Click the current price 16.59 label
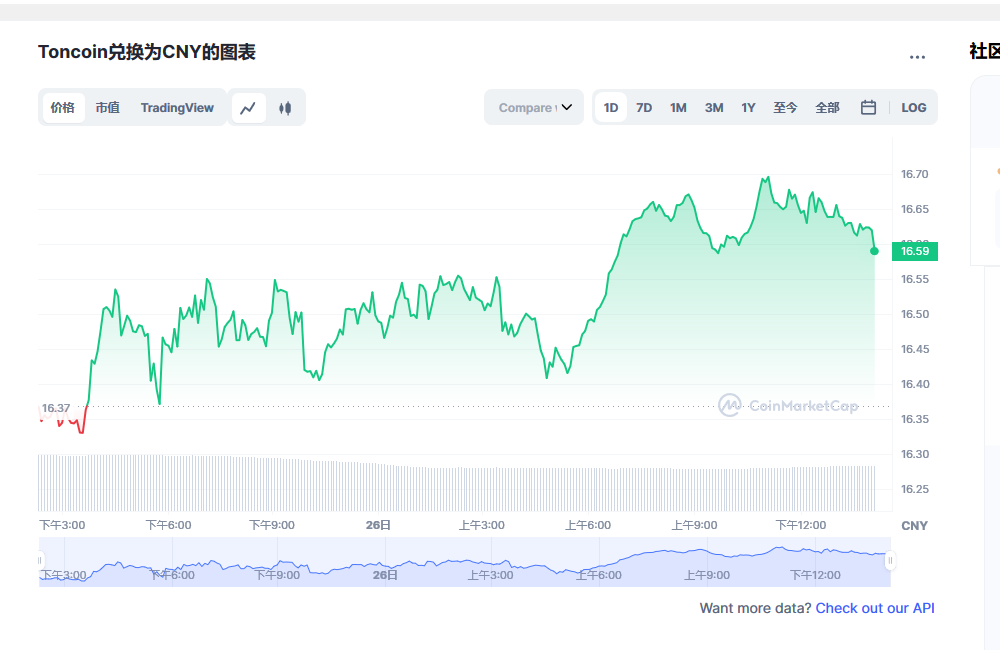This screenshot has width=1000, height=650. pos(915,251)
